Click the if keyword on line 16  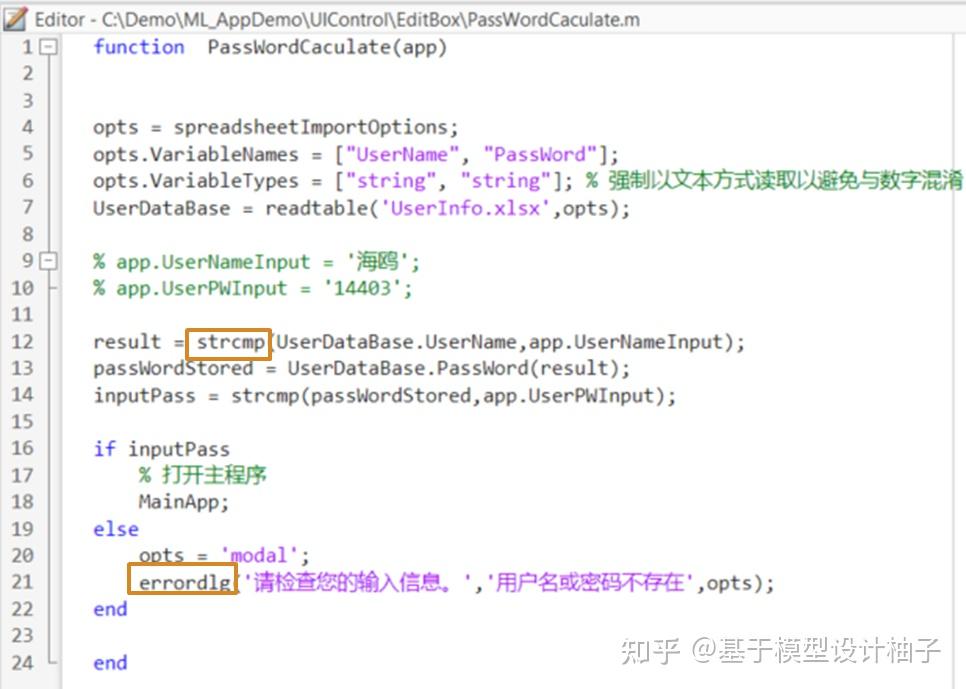coord(103,448)
